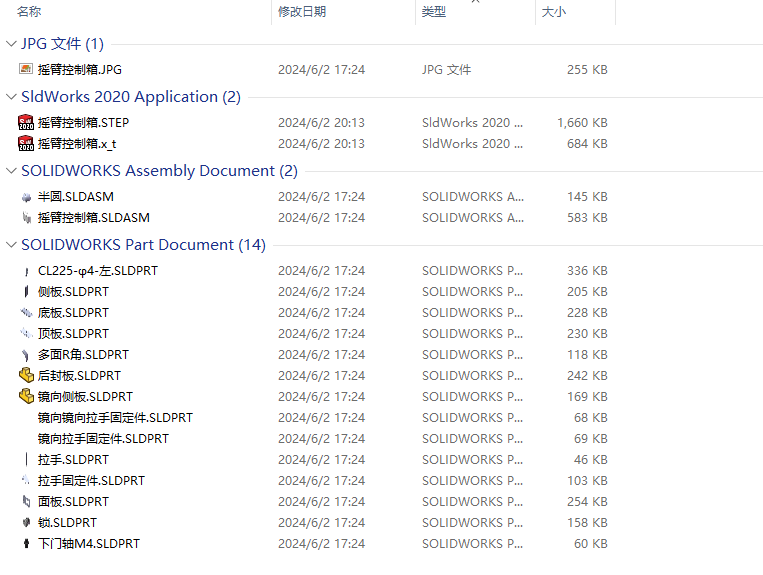The width and height of the screenshot is (763, 575).
Task: Click the 684 KB size value
Action: point(587,144)
